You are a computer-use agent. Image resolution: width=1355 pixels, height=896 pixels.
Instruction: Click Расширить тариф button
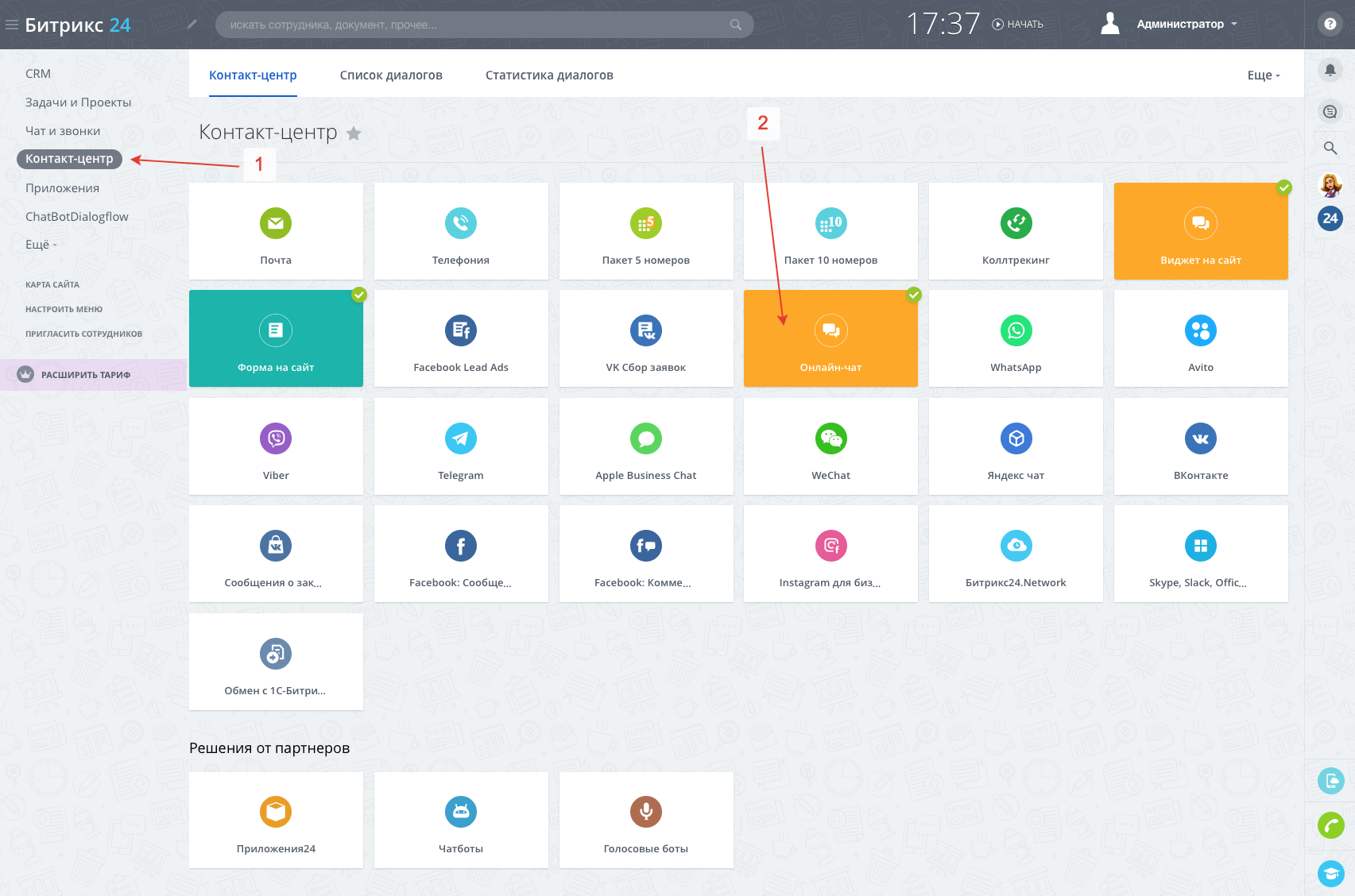[94, 375]
